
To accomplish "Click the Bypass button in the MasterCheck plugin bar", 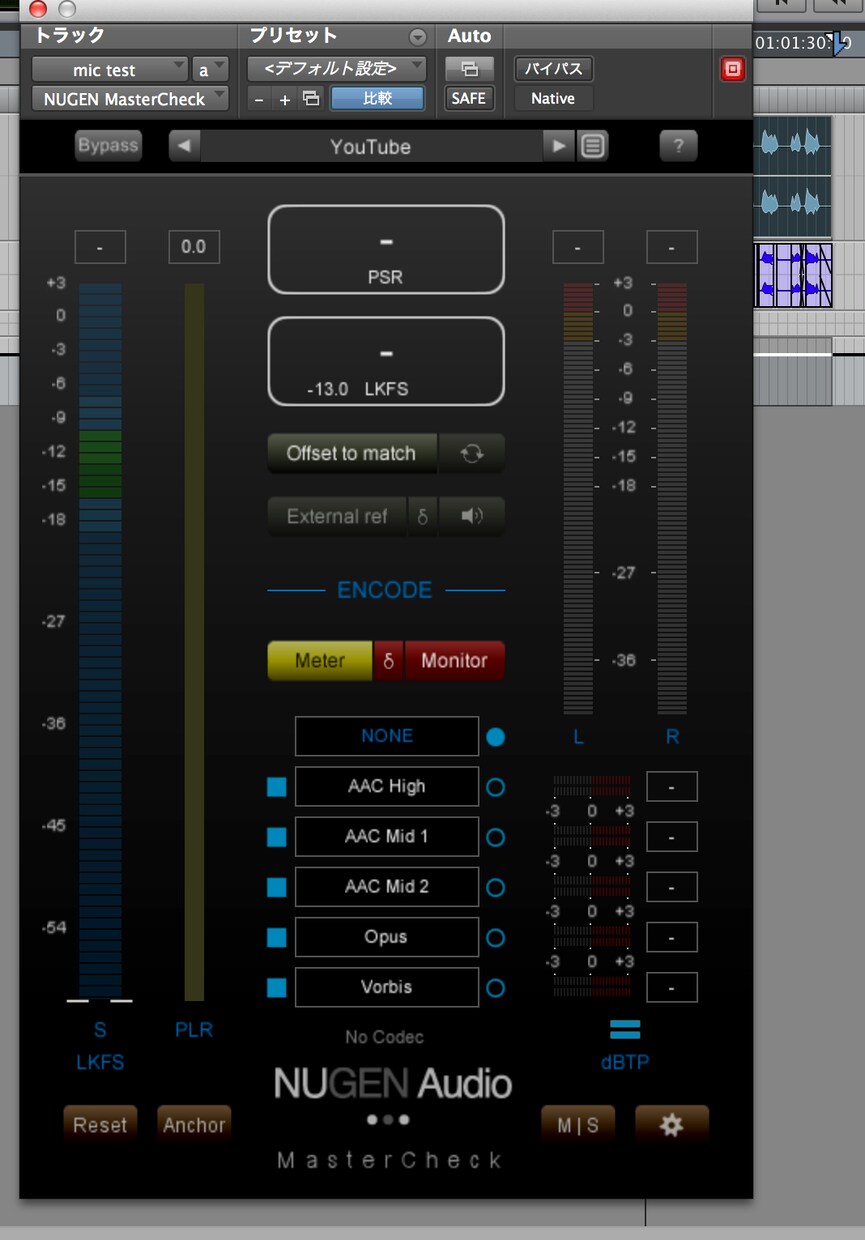I will pos(108,146).
